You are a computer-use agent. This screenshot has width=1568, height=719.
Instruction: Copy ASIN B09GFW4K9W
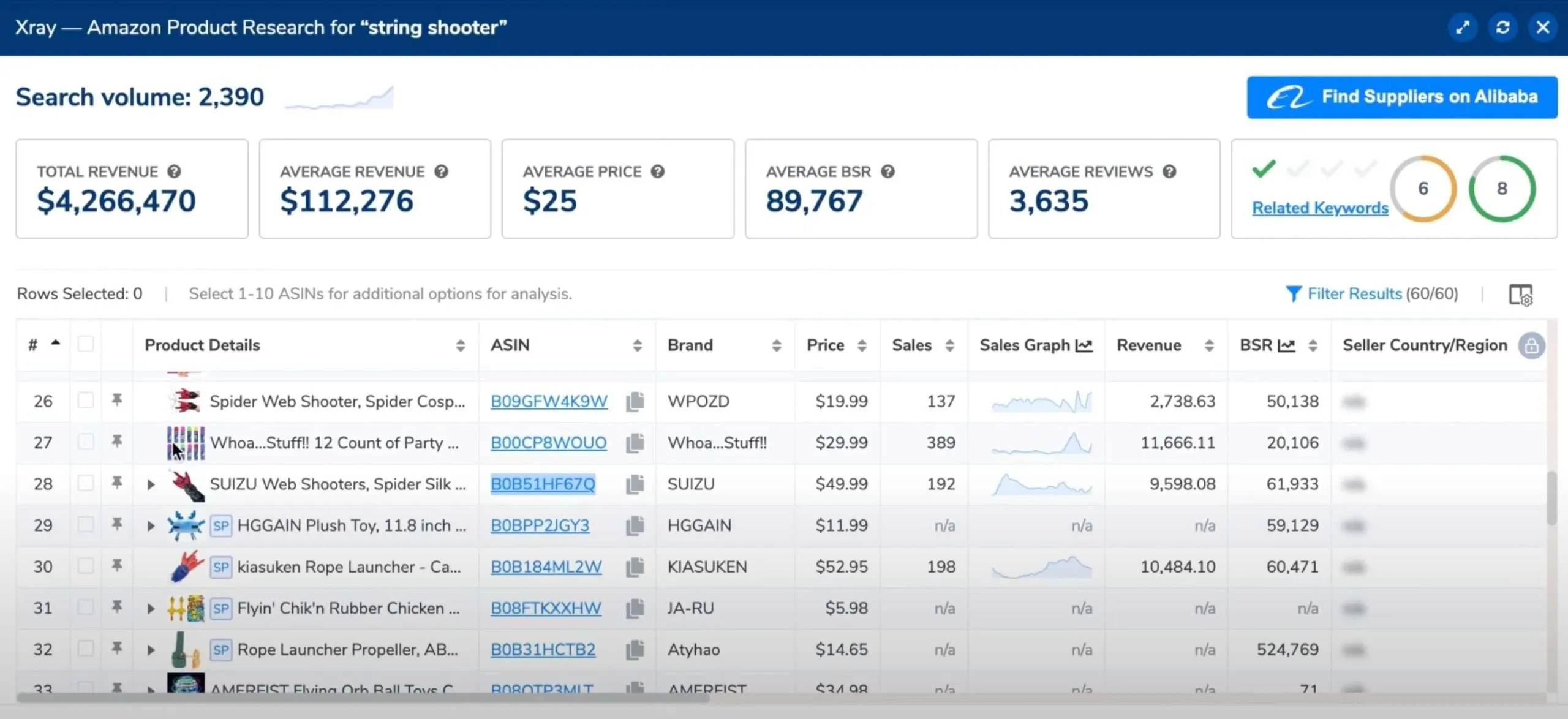pyautogui.click(x=635, y=402)
